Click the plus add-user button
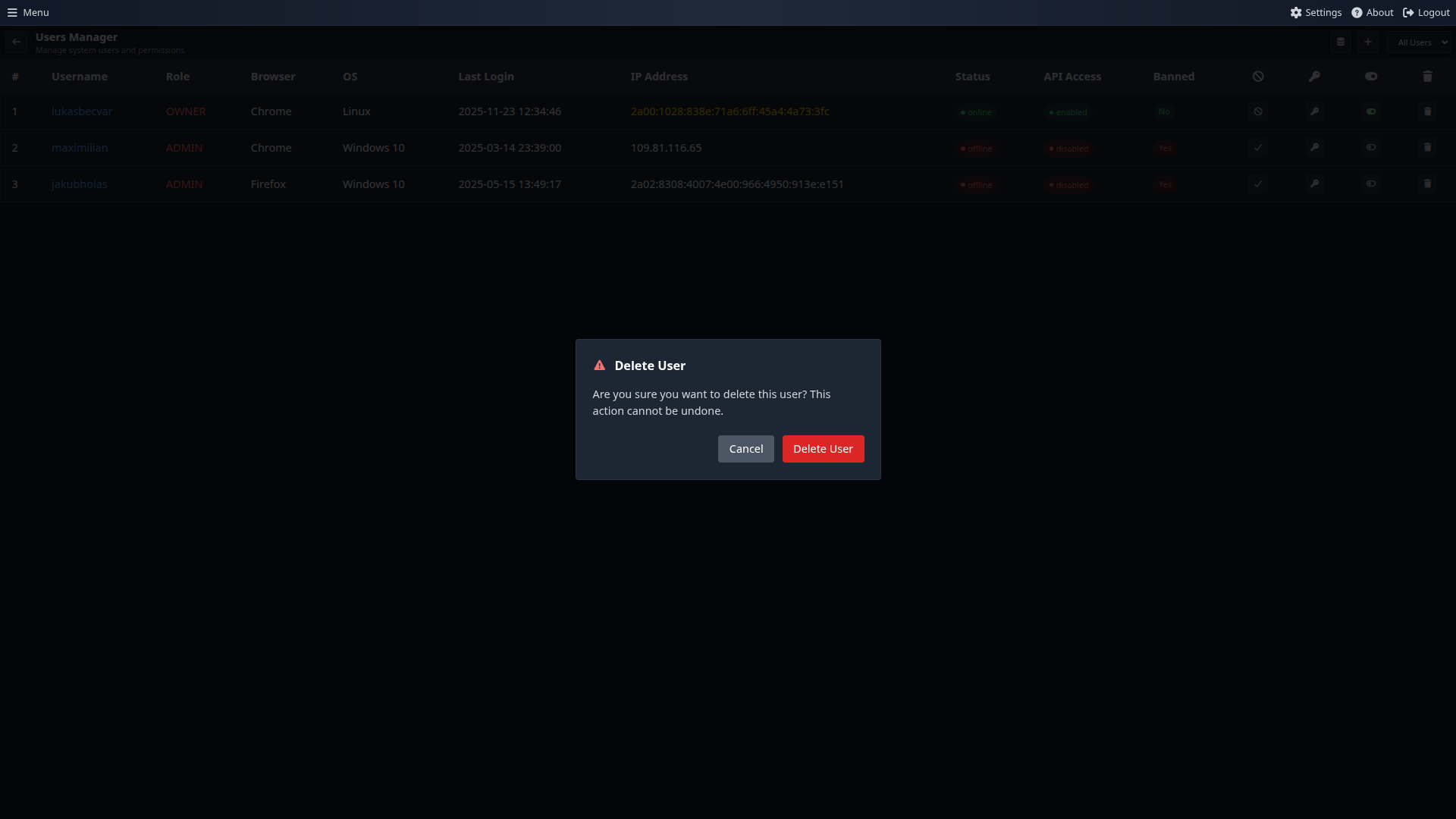Screen dimensions: 1456x819 point(1367,42)
